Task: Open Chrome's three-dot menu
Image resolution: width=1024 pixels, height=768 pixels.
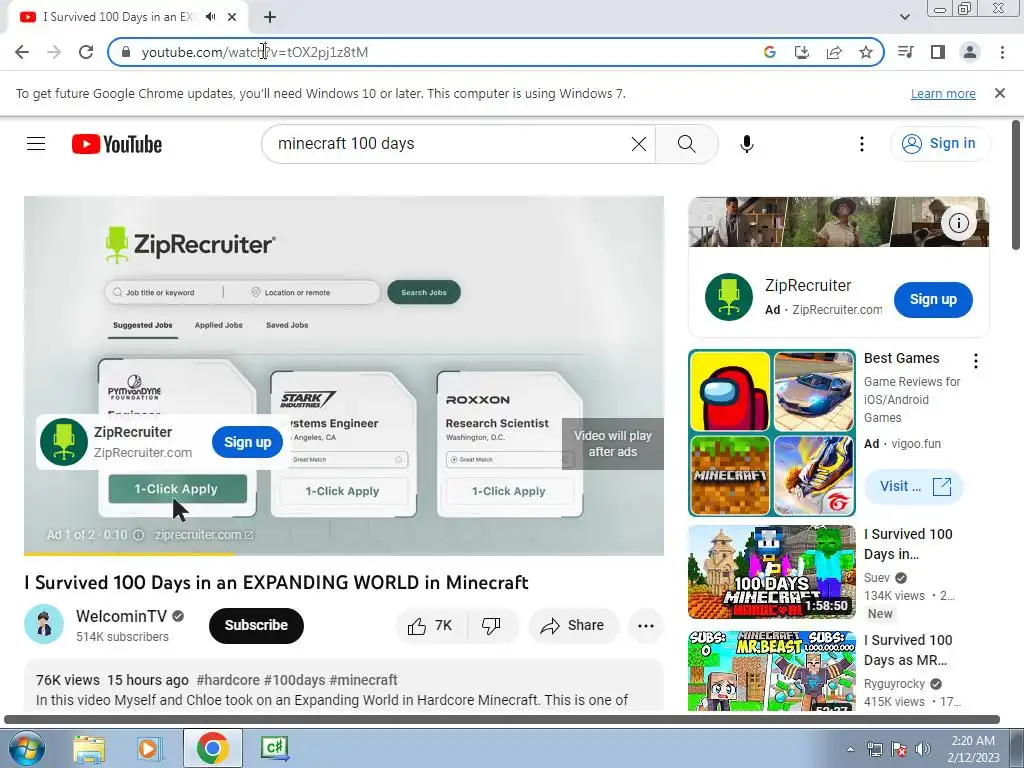Action: tap(1002, 52)
